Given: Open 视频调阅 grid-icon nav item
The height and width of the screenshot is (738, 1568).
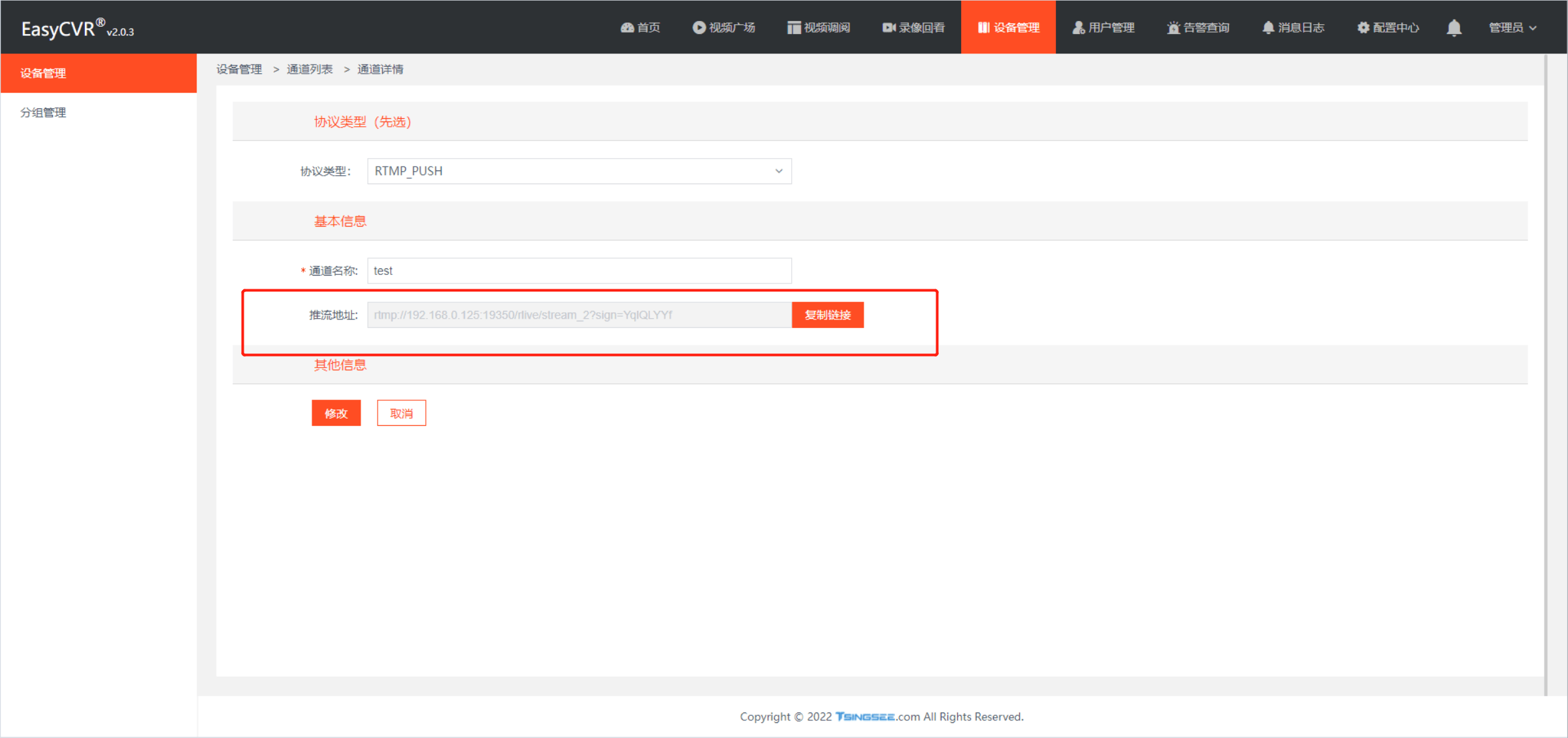Looking at the screenshot, I should click(818, 27).
